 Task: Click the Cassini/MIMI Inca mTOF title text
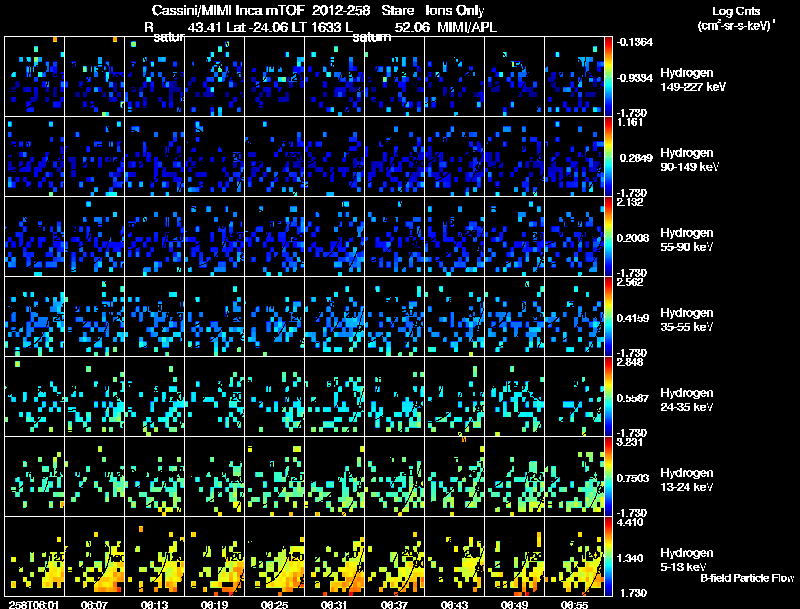[228, 10]
